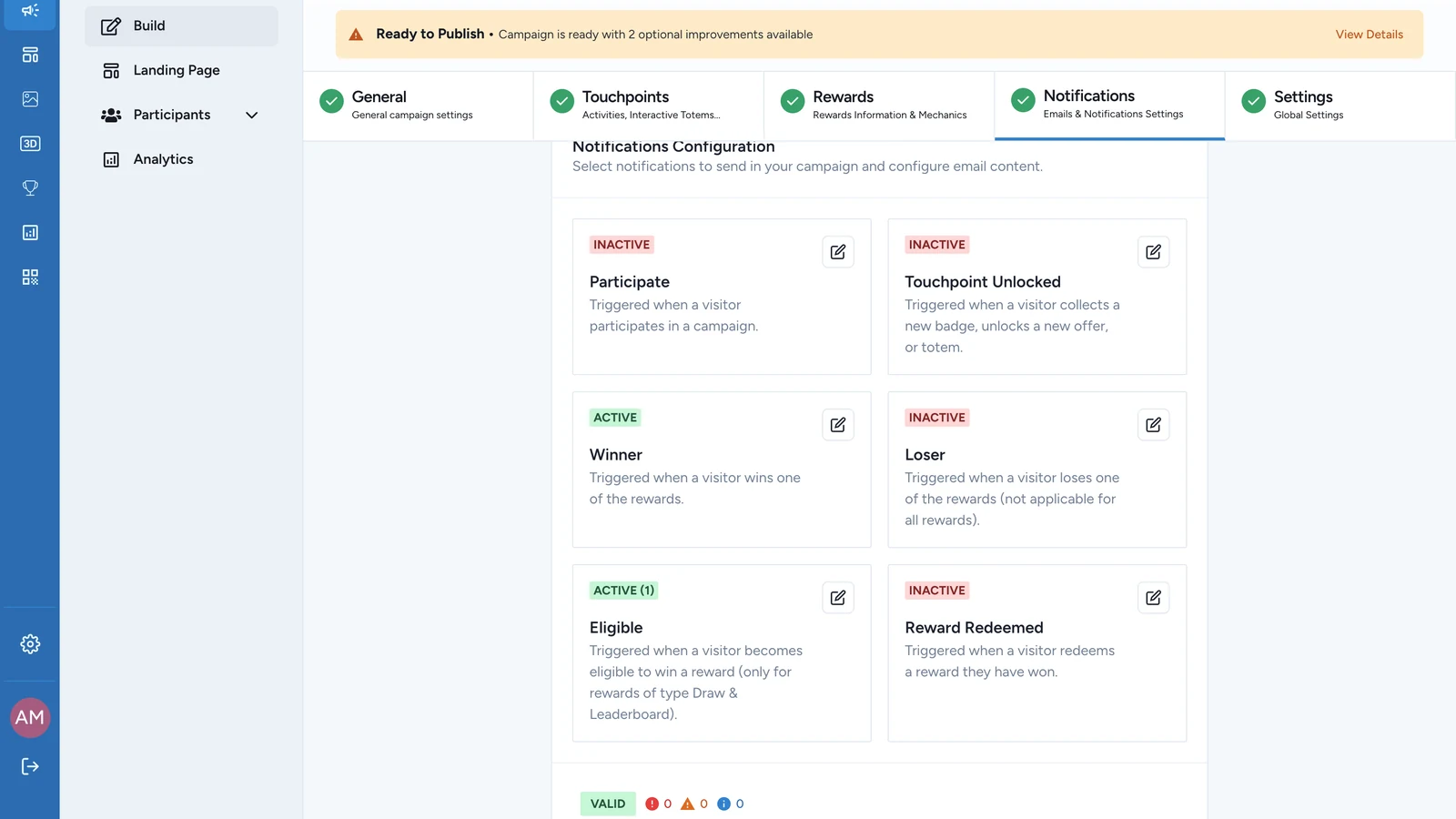This screenshot has height=819, width=1456.
Task: Open the QR code icon in left rail
Action: (30, 277)
